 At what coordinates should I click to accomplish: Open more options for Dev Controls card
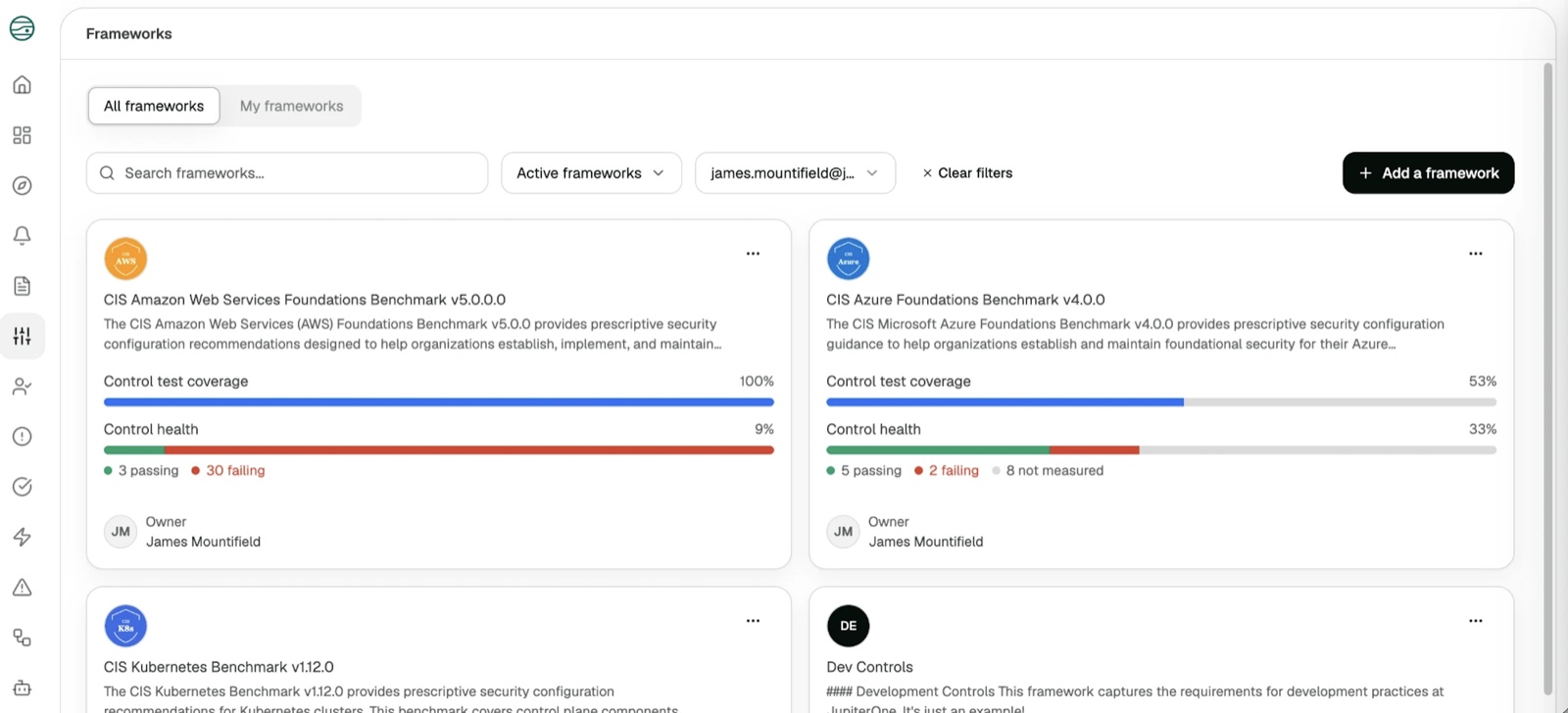coord(1476,621)
